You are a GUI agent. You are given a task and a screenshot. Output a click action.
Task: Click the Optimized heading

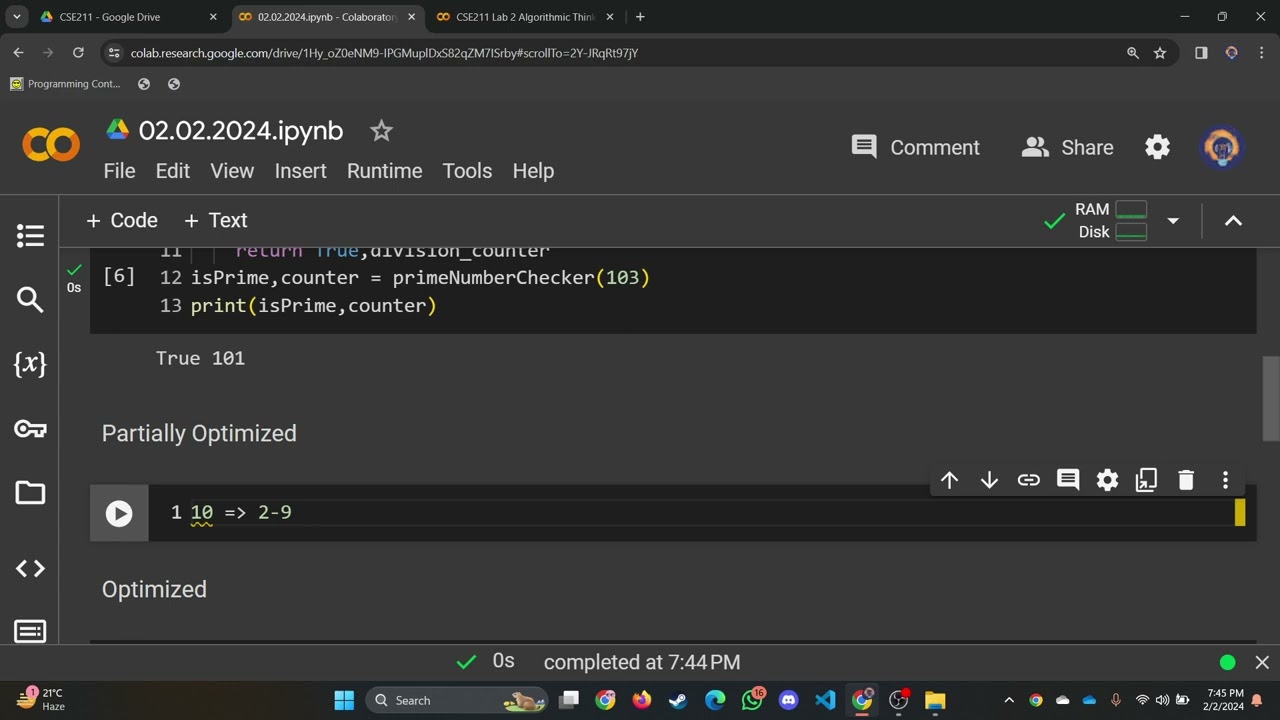tap(154, 589)
